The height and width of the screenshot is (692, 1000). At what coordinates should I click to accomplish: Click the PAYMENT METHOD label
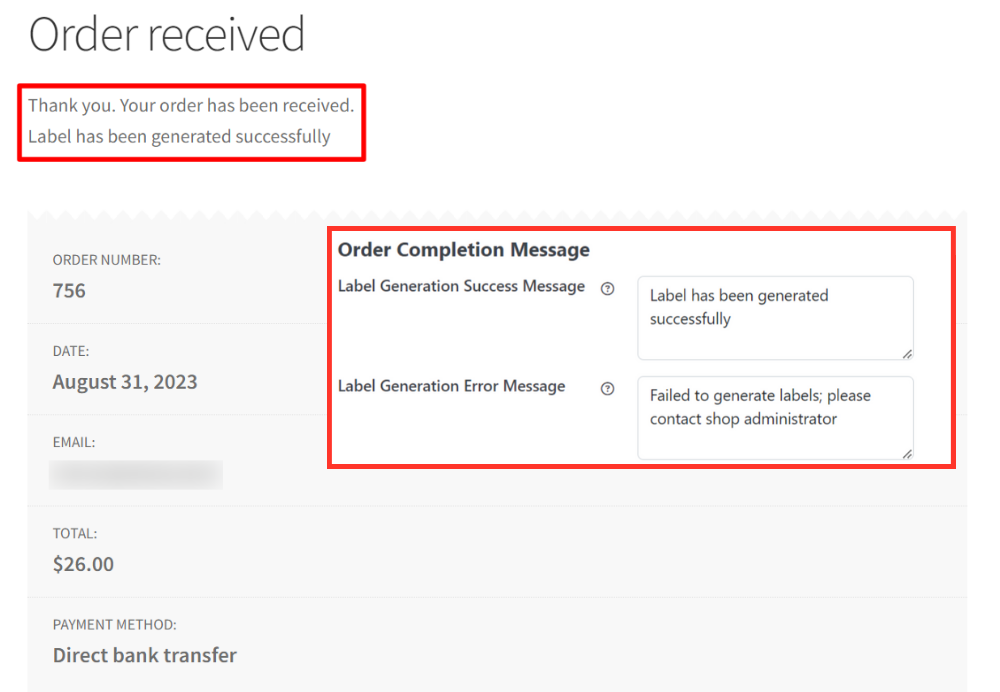tap(115, 625)
